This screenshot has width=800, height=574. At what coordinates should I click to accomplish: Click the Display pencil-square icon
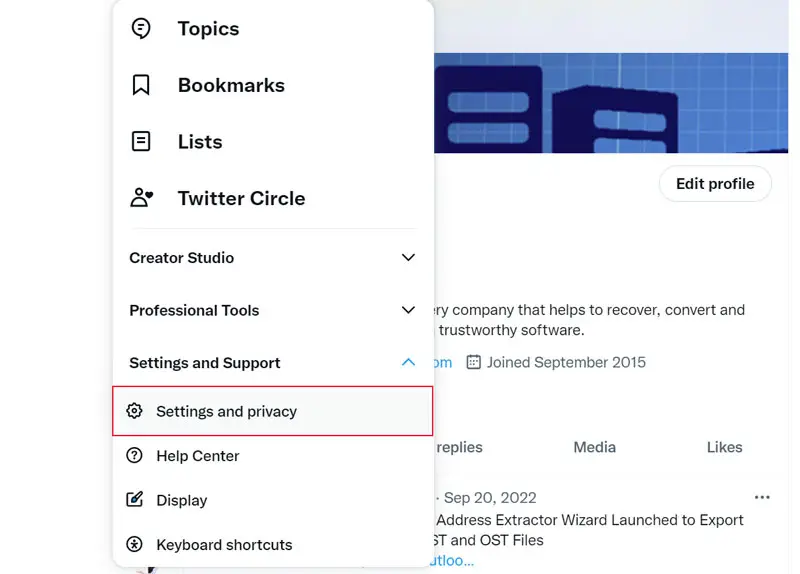[135, 500]
